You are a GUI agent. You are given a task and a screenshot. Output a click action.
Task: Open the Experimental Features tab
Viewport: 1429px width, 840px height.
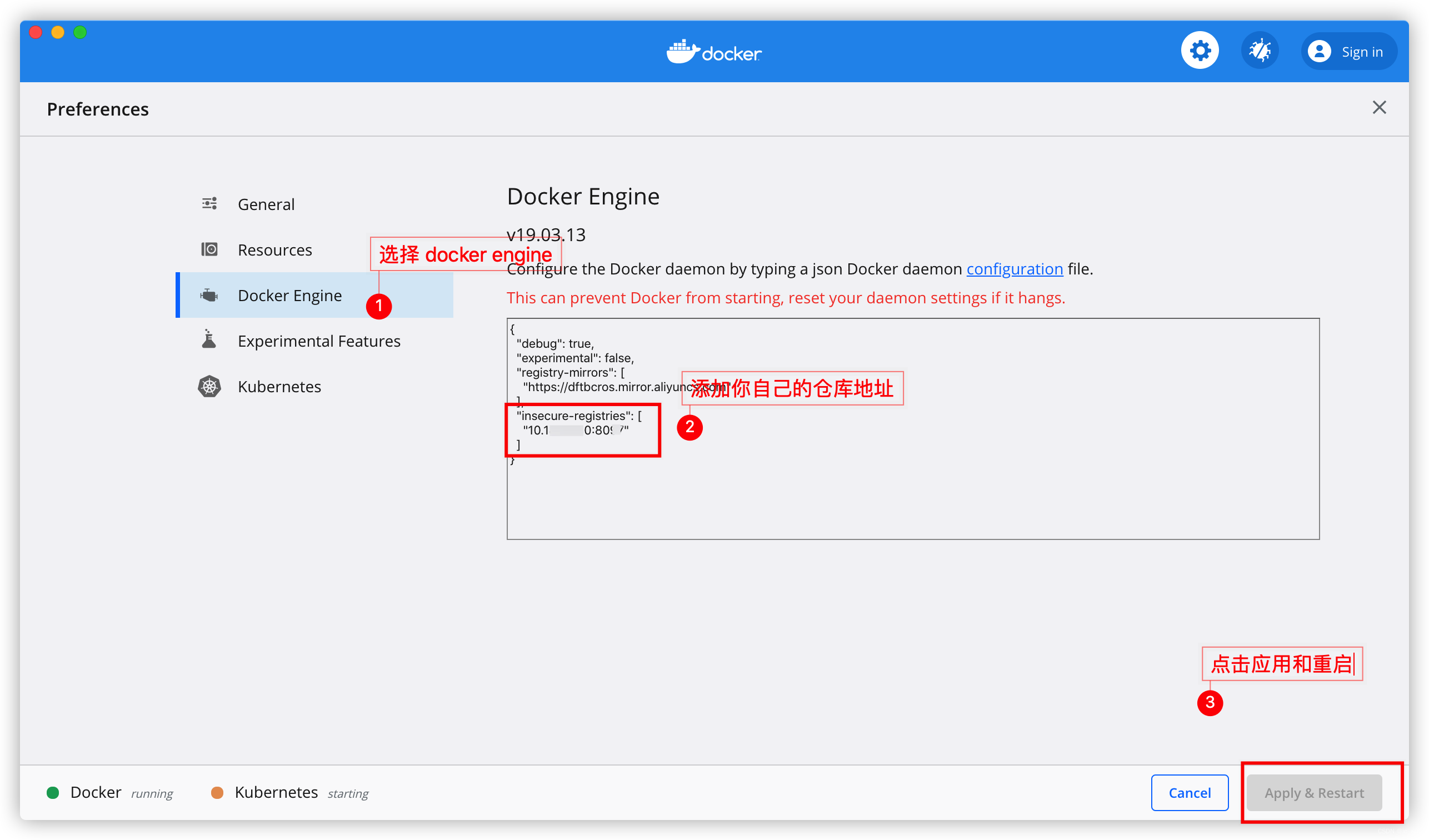(314, 341)
